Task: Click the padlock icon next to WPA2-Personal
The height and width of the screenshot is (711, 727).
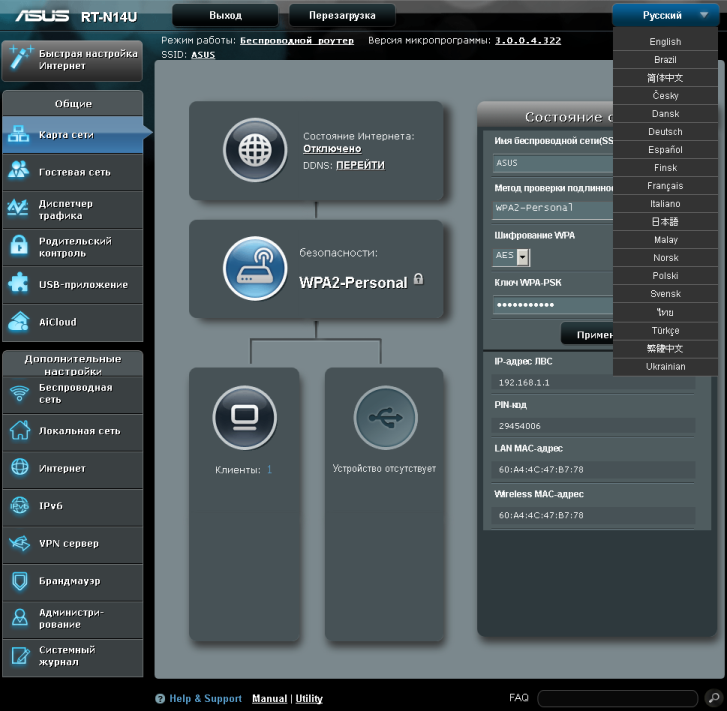Action: tap(418, 278)
